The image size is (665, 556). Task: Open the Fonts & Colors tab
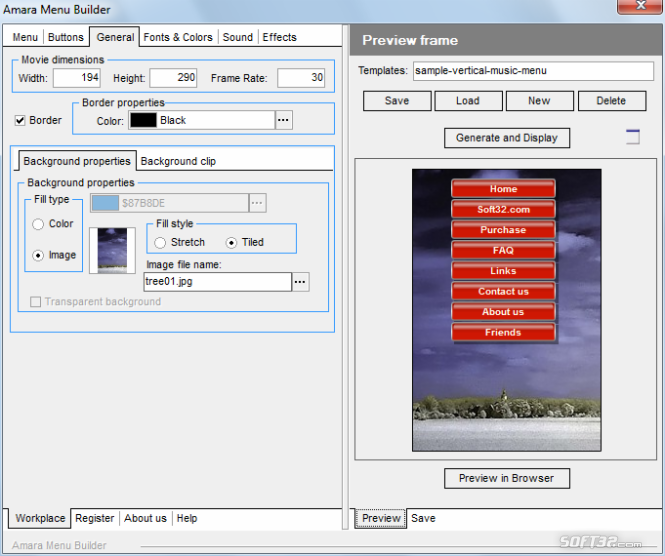pos(178,37)
